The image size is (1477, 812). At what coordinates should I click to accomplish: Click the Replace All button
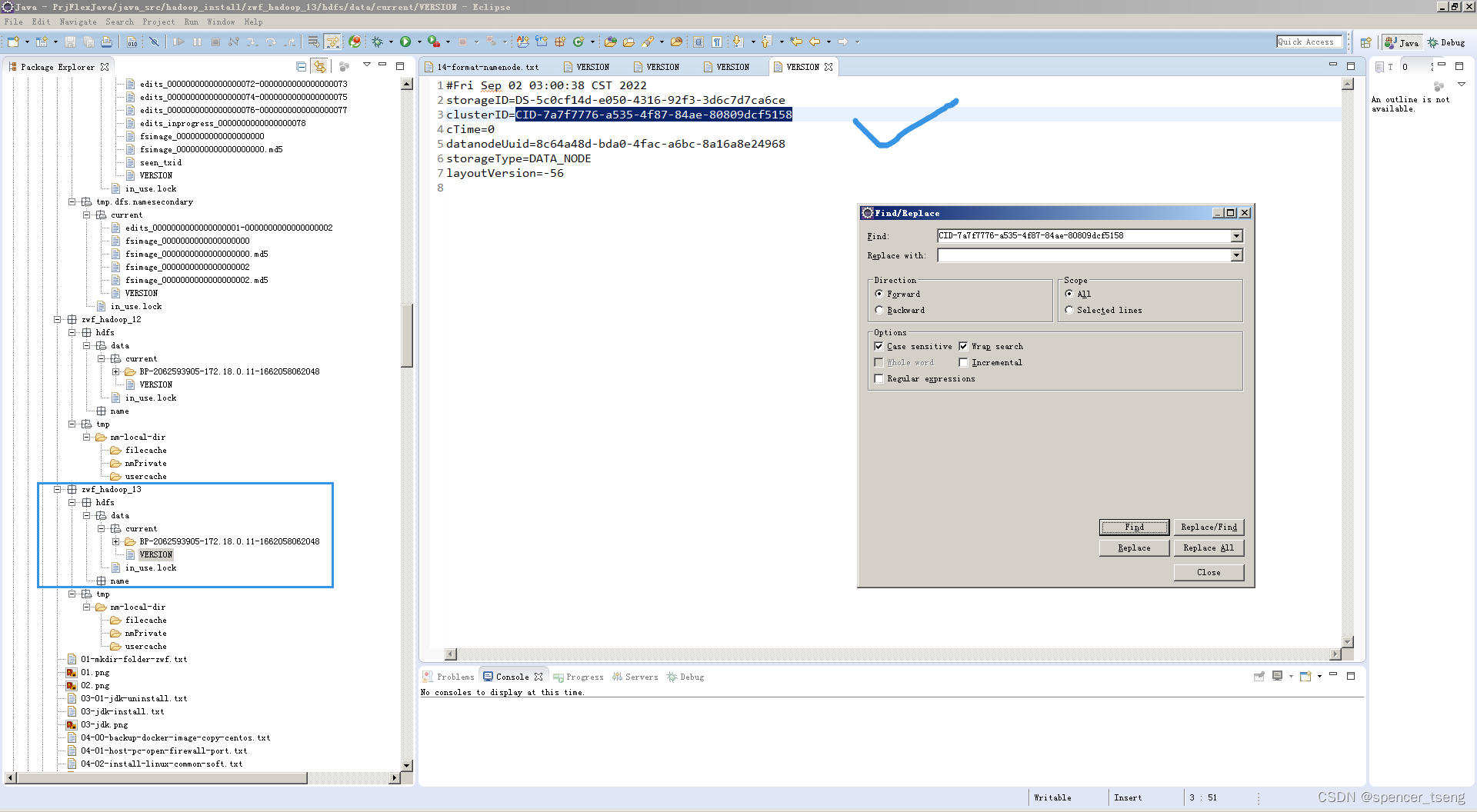1209,547
